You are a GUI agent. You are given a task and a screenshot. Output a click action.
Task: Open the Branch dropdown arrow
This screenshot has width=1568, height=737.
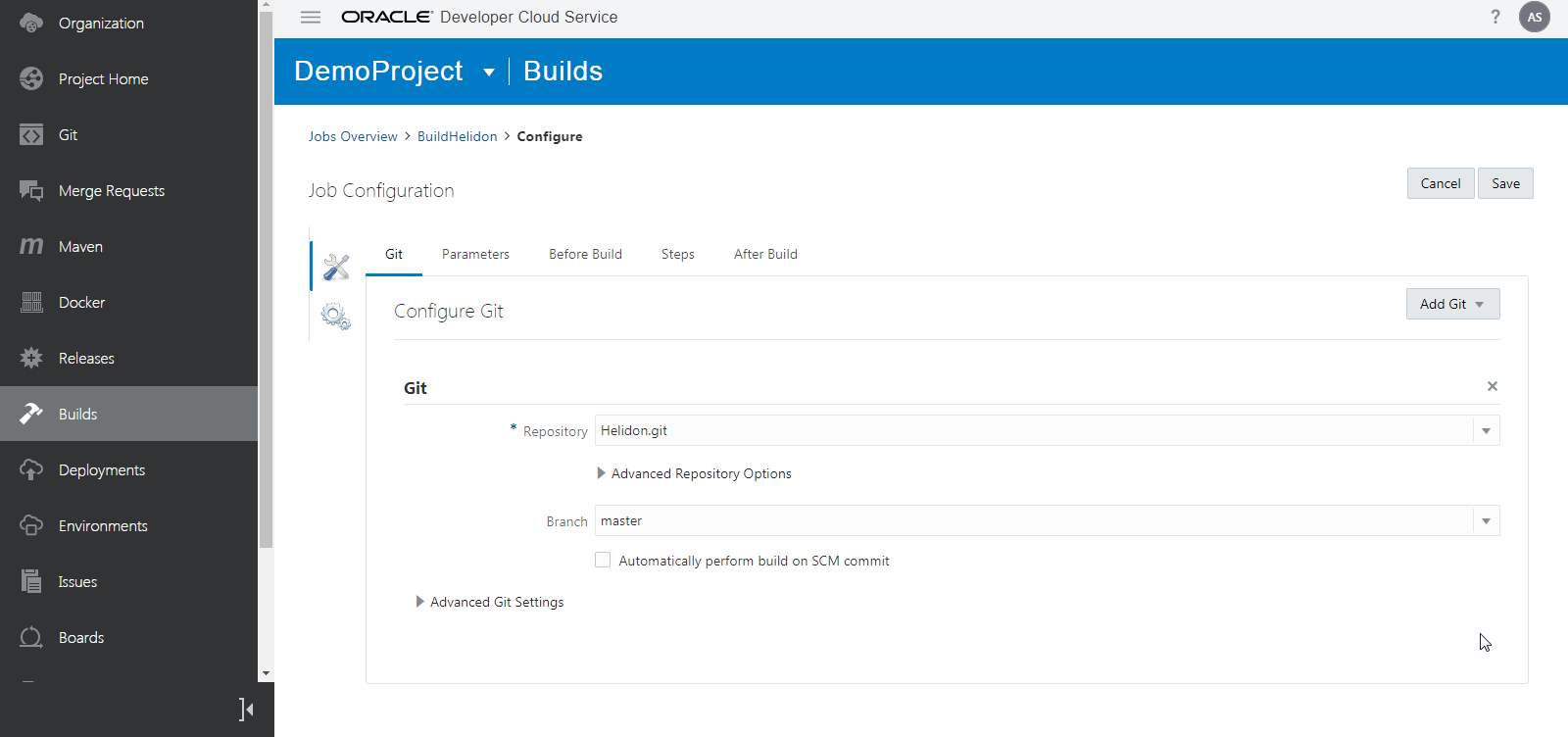click(x=1486, y=521)
